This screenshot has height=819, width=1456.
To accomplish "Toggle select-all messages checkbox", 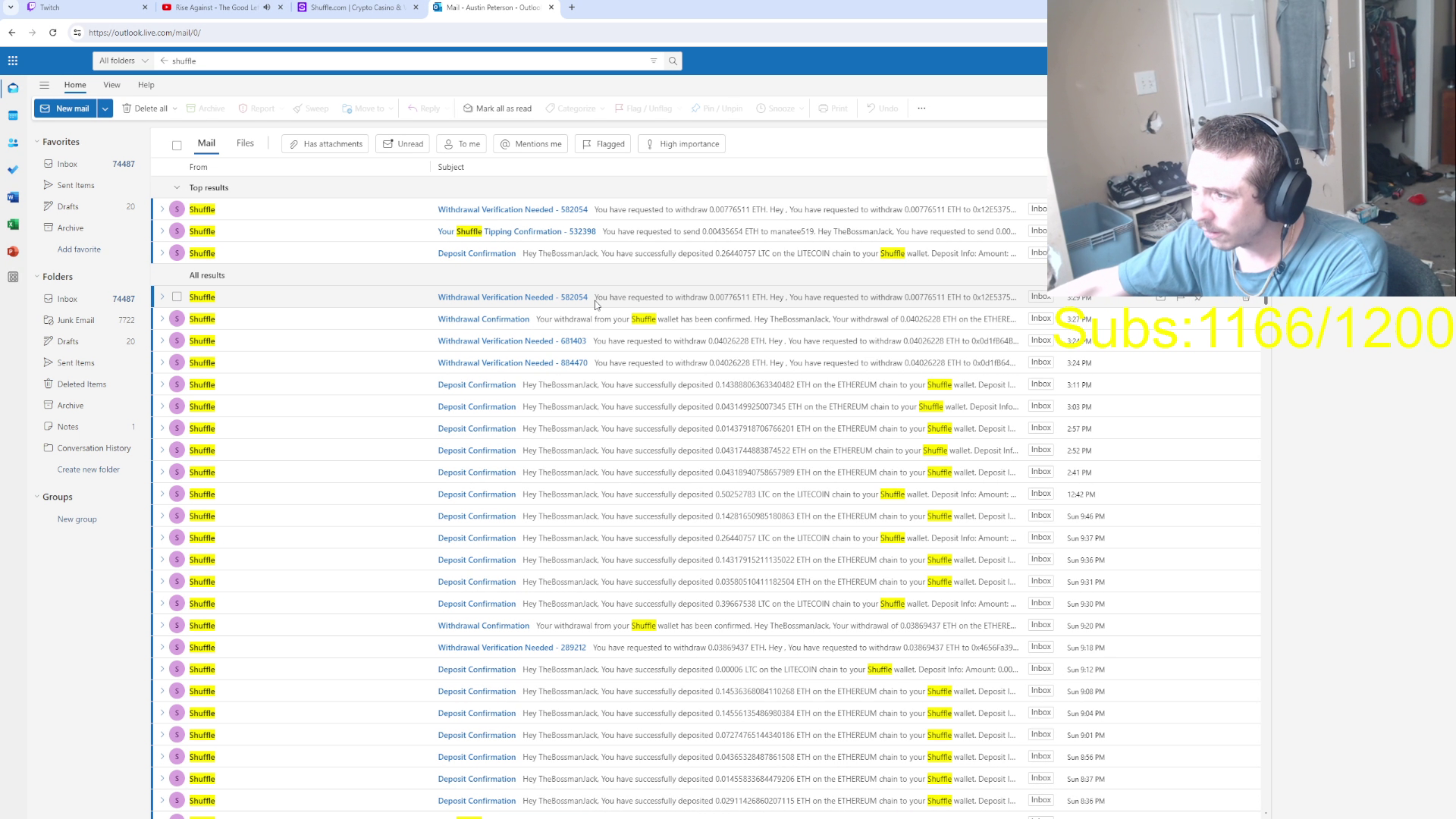I will 177,145.
